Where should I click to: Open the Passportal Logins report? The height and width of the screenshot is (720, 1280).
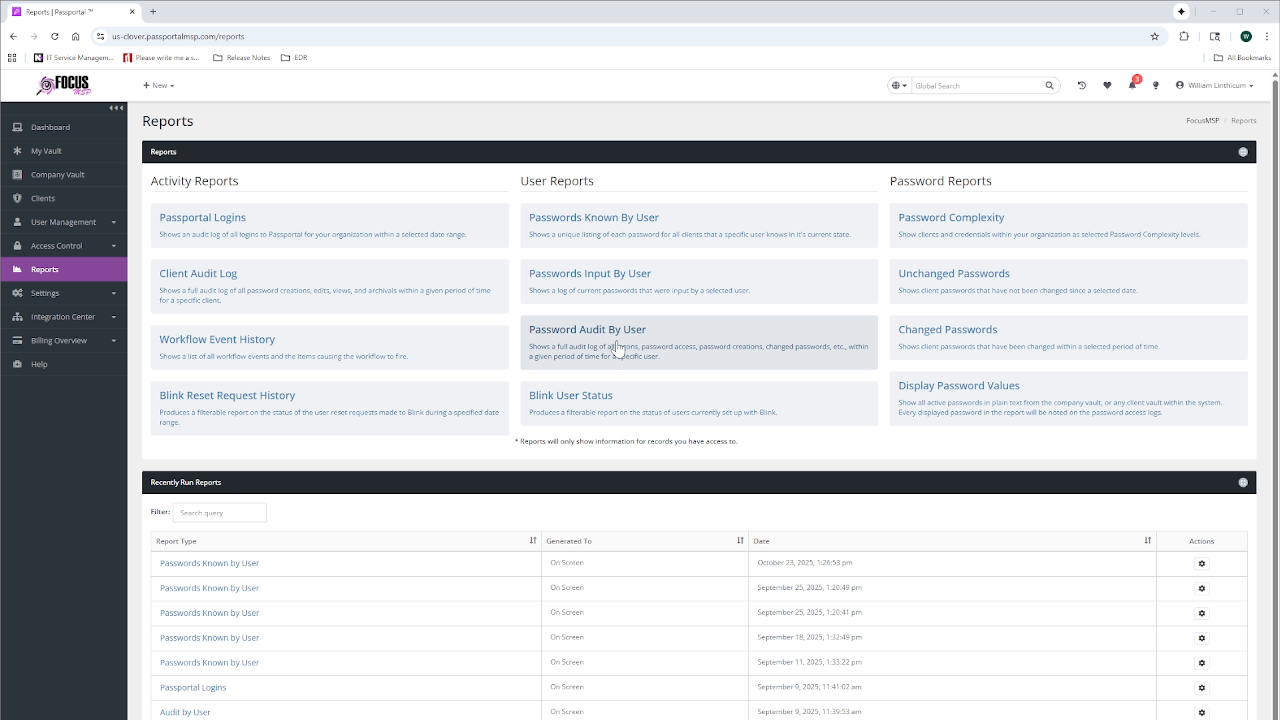[x=202, y=217]
